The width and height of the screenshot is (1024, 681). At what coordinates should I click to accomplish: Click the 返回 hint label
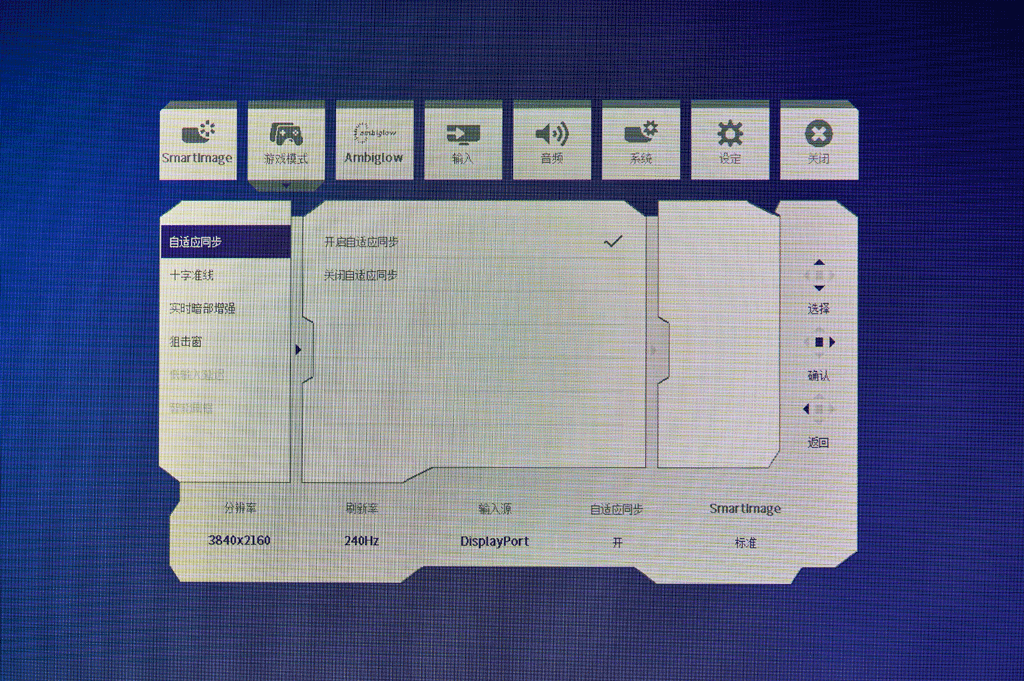(x=819, y=442)
